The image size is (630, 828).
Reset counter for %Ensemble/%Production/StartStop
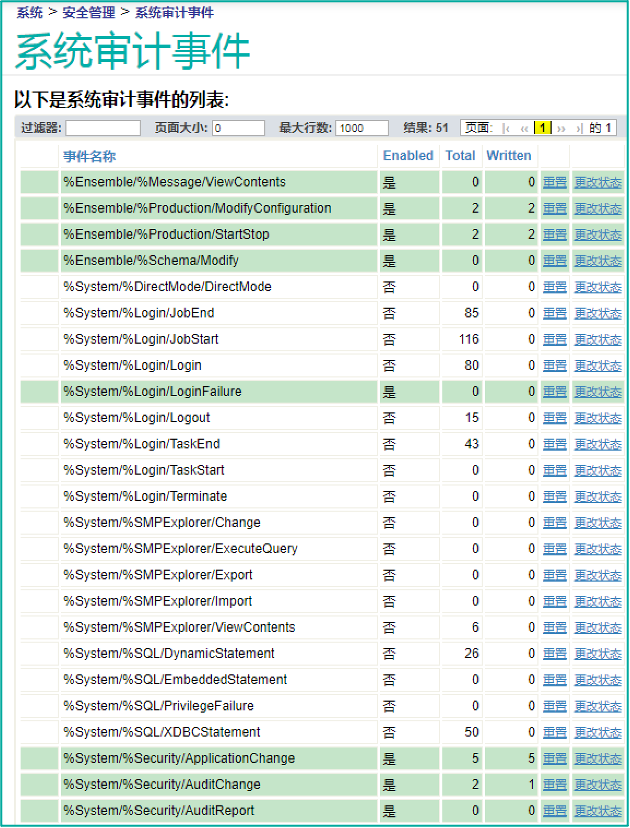554,235
